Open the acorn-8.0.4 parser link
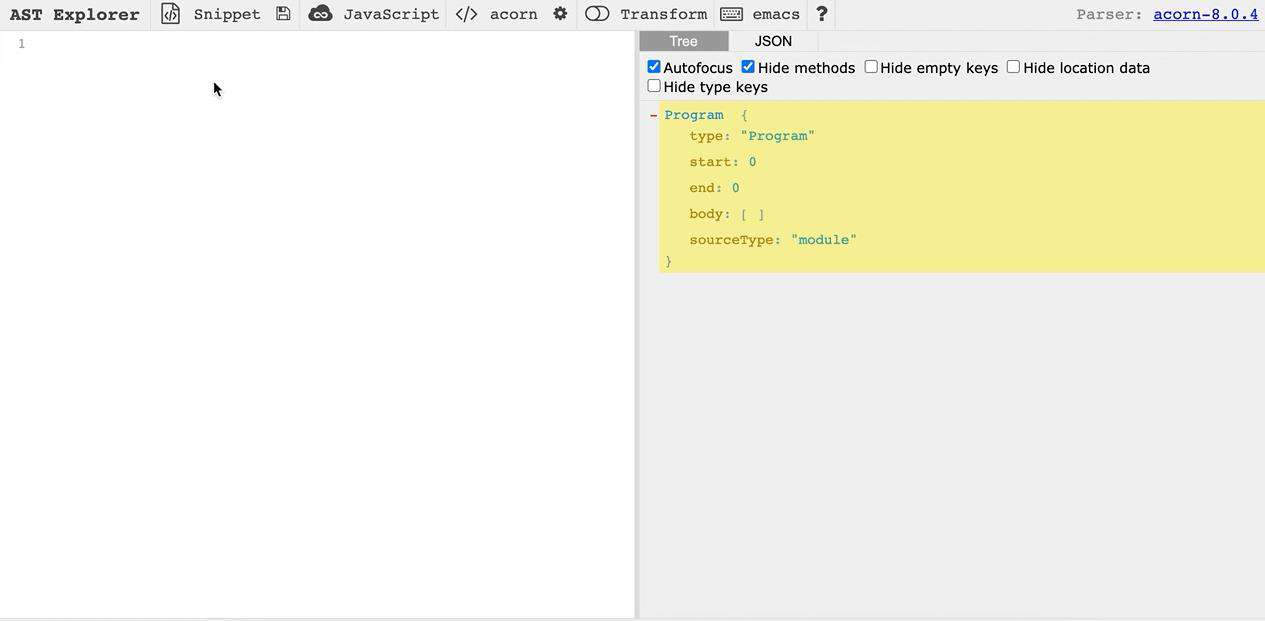The image size is (1265, 621). click(1206, 14)
